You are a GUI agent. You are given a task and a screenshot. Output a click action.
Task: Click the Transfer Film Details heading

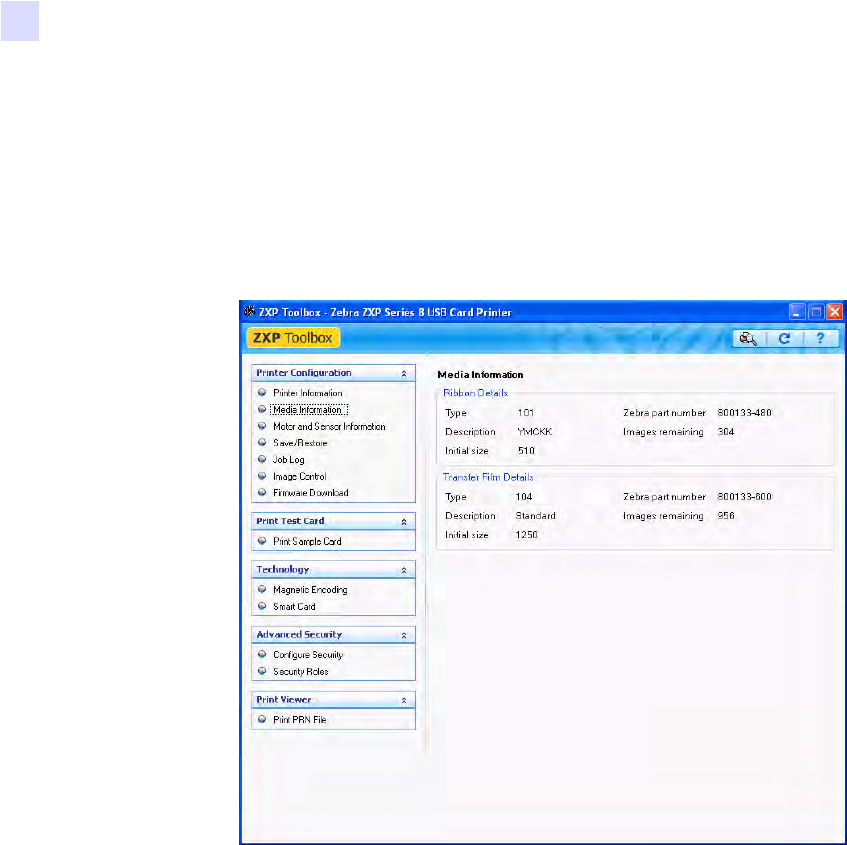point(488,477)
